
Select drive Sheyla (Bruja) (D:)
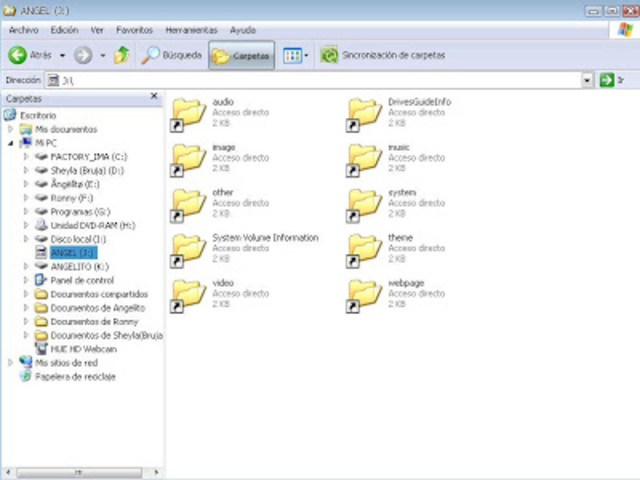coord(87,171)
